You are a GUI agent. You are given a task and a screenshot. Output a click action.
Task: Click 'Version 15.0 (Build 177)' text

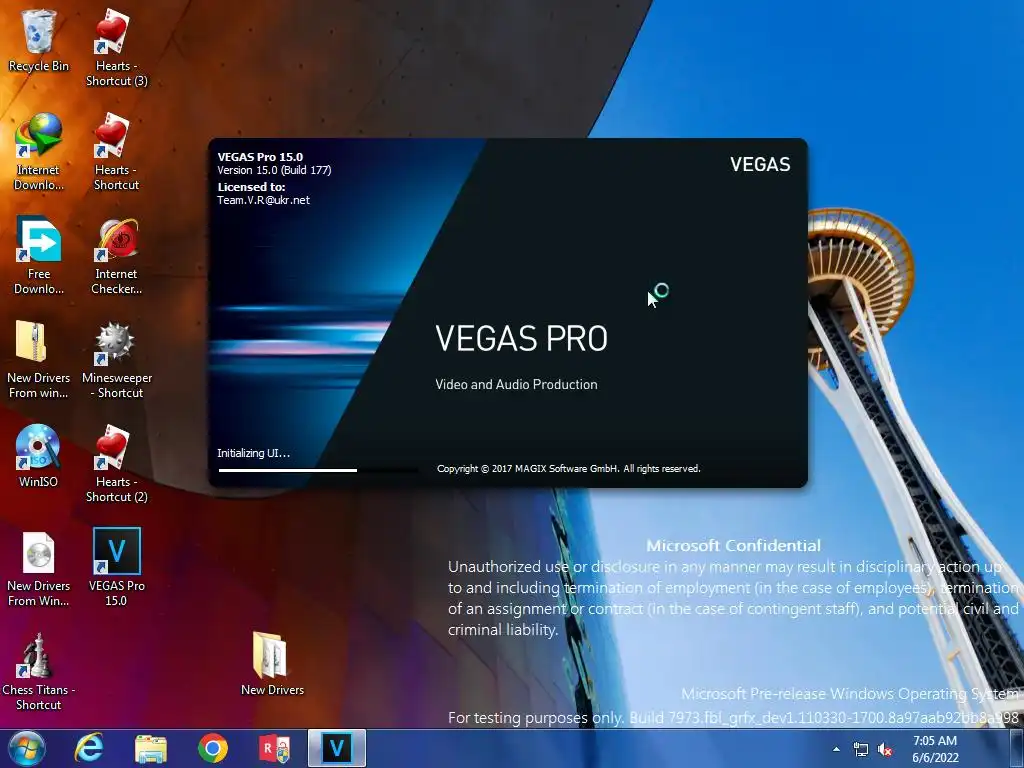(274, 170)
